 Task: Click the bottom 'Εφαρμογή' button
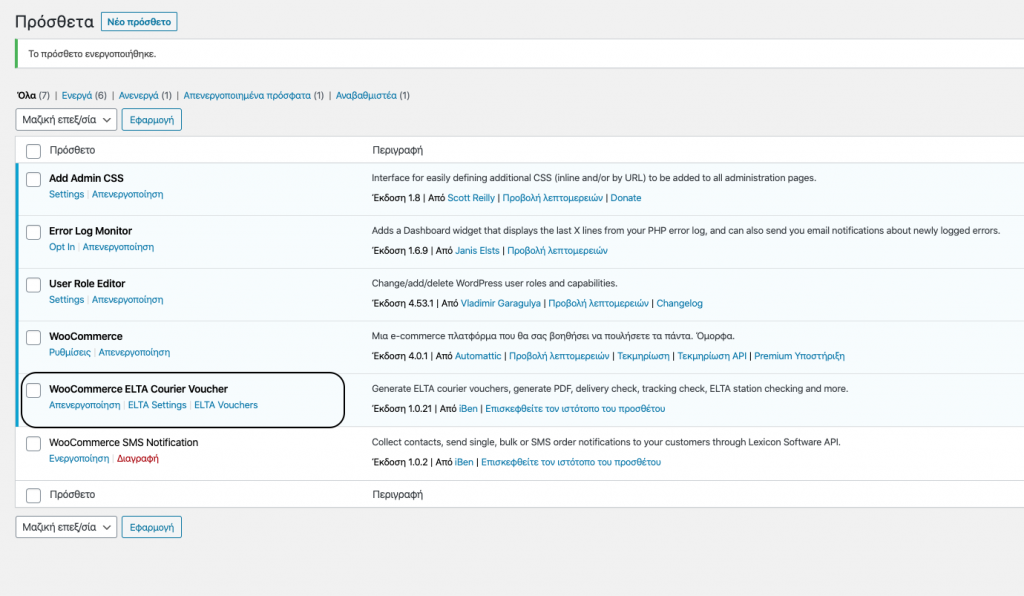152,527
